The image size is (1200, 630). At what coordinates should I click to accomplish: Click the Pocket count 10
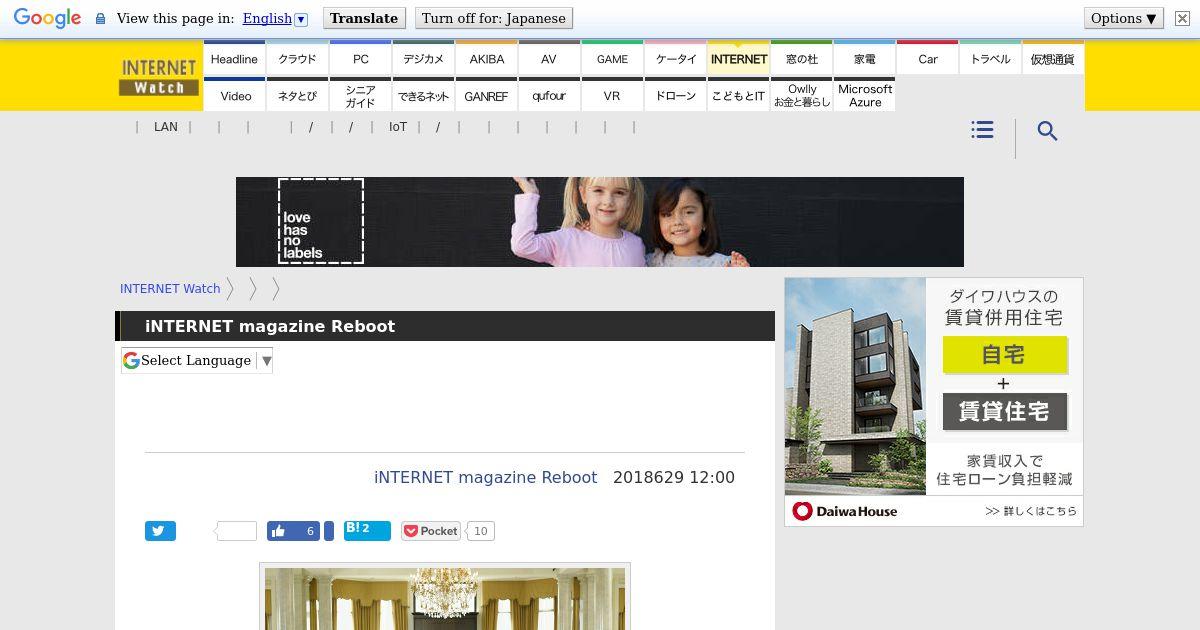481,531
